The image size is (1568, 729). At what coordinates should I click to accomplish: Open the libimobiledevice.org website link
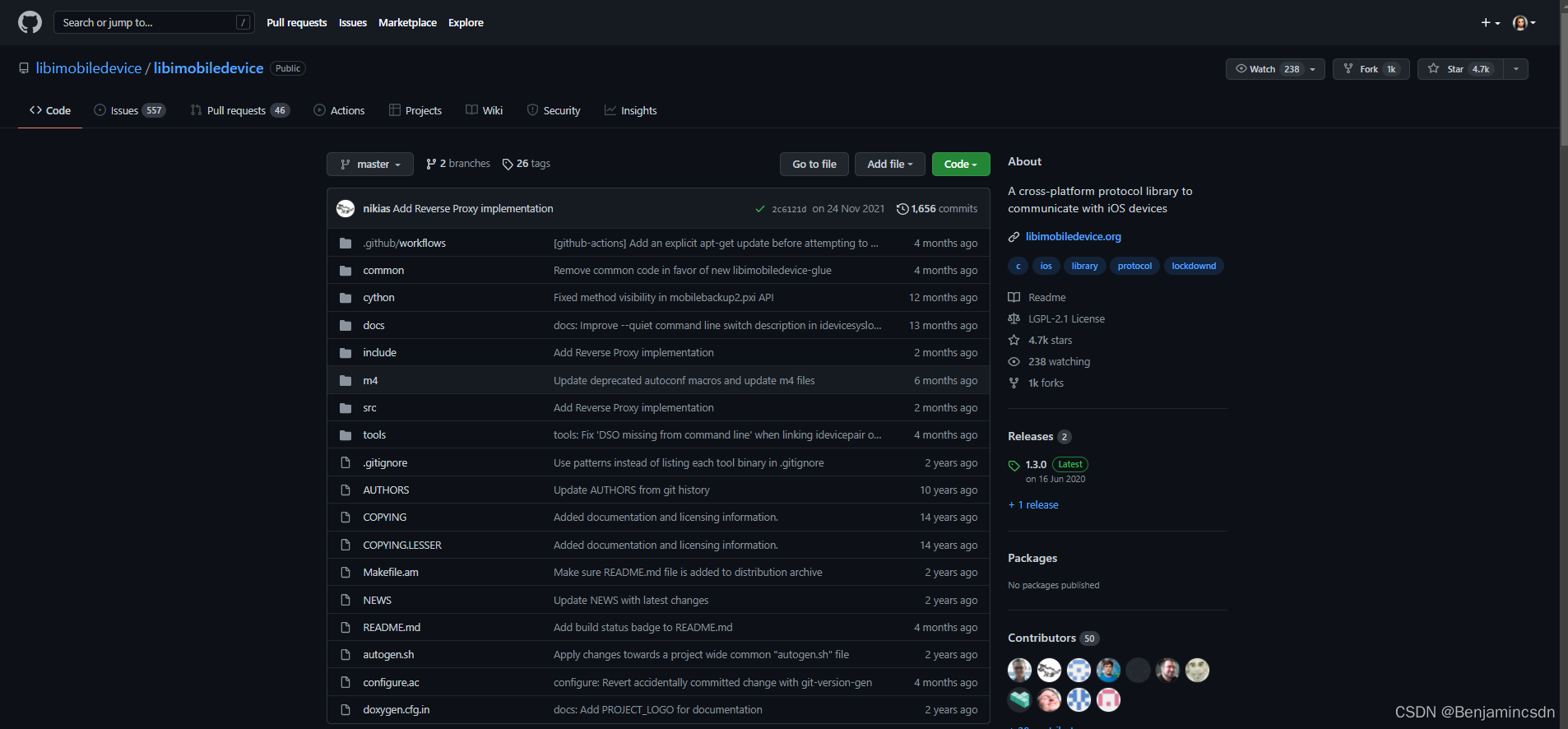click(1073, 237)
